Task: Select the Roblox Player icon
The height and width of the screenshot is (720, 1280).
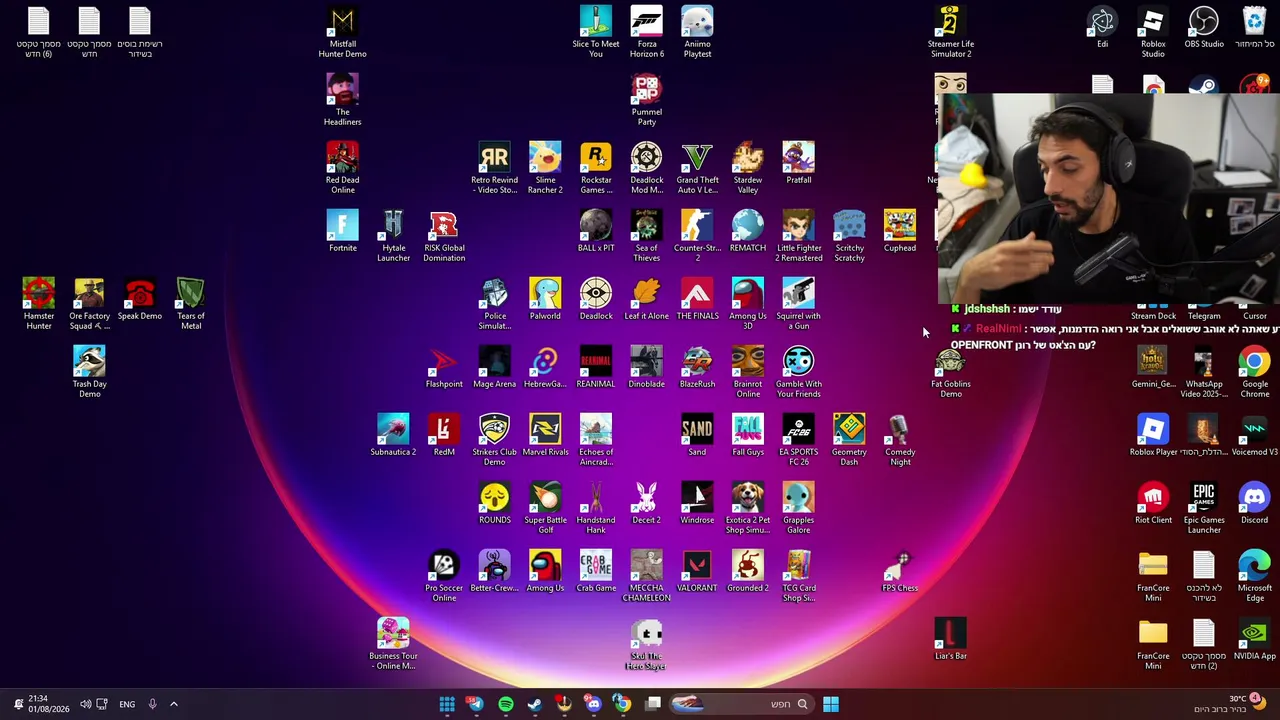Action: 1153,435
